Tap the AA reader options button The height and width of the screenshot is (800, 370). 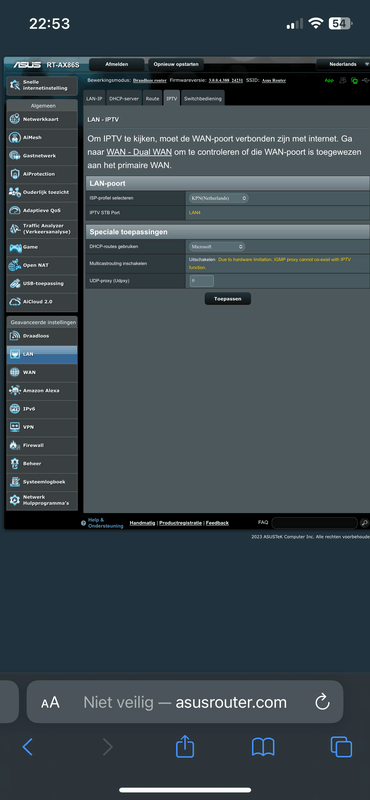pos(51,703)
